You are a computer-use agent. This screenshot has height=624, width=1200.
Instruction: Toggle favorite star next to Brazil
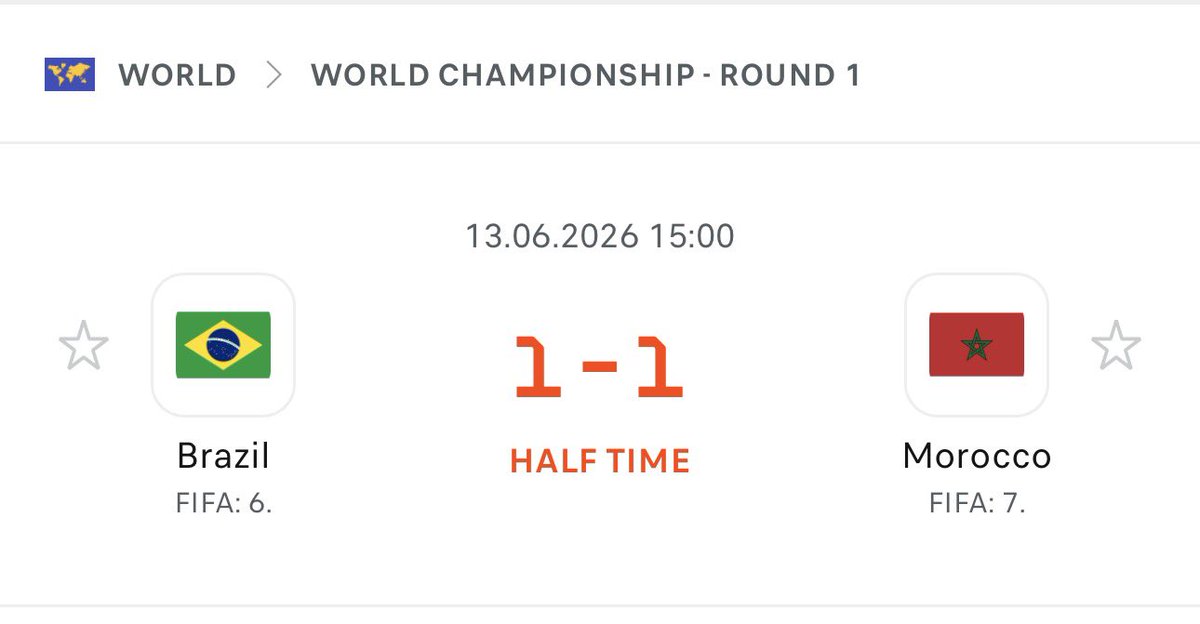click(x=84, y=346)
